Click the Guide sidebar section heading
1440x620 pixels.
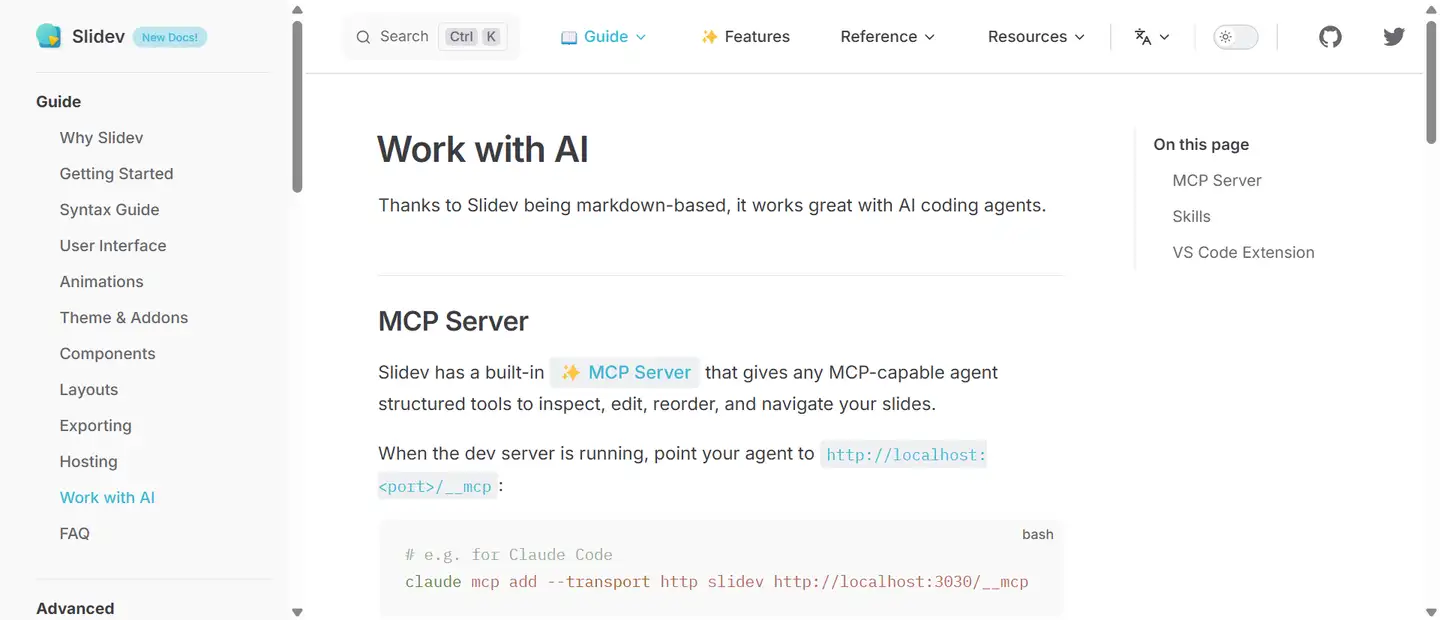(58, 102)
